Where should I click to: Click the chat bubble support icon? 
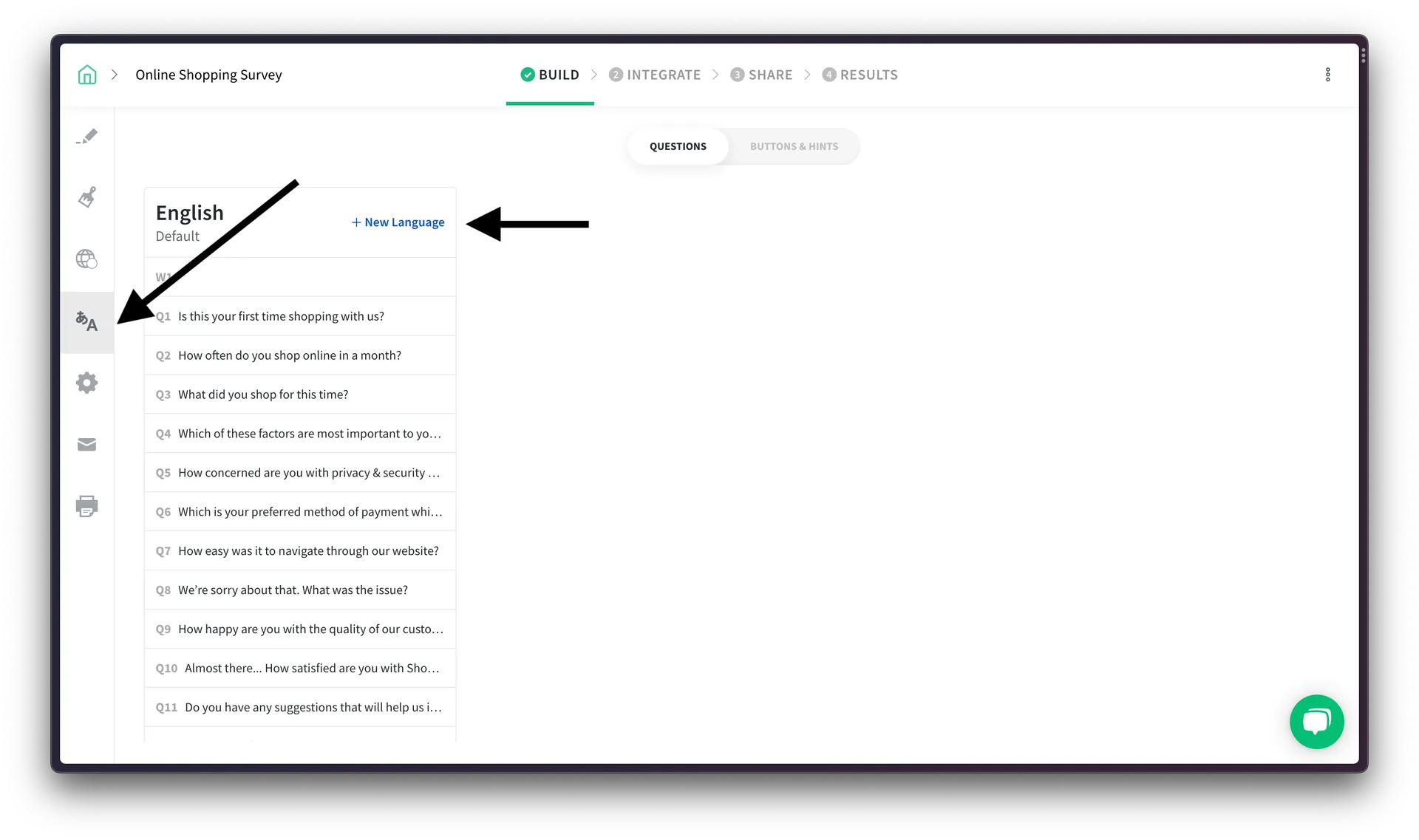pos(1316,721)
